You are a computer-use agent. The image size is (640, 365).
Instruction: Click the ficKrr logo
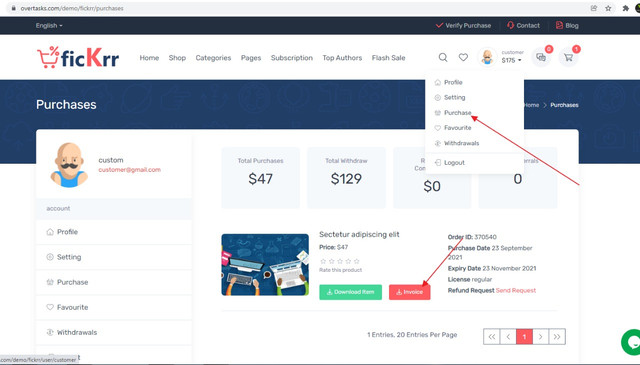78,58
